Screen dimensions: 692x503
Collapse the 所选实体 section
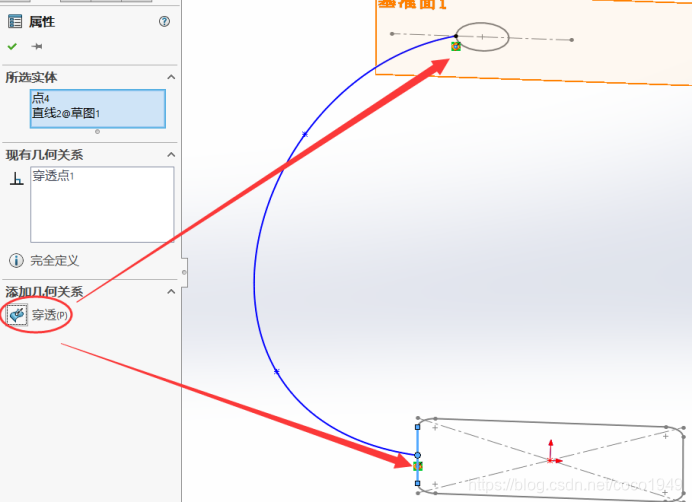(x=171, y=77)
